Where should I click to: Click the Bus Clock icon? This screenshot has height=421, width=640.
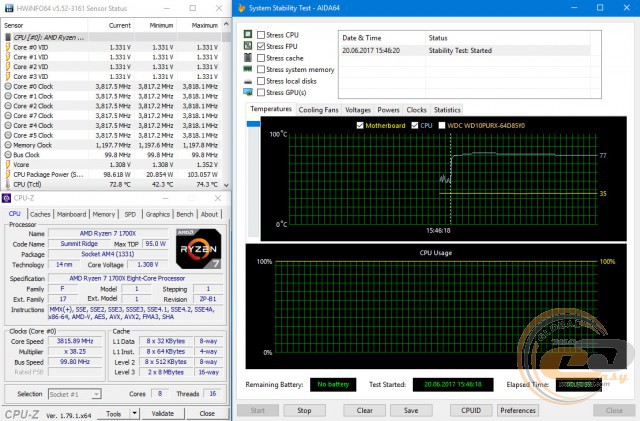coord(8,155)
